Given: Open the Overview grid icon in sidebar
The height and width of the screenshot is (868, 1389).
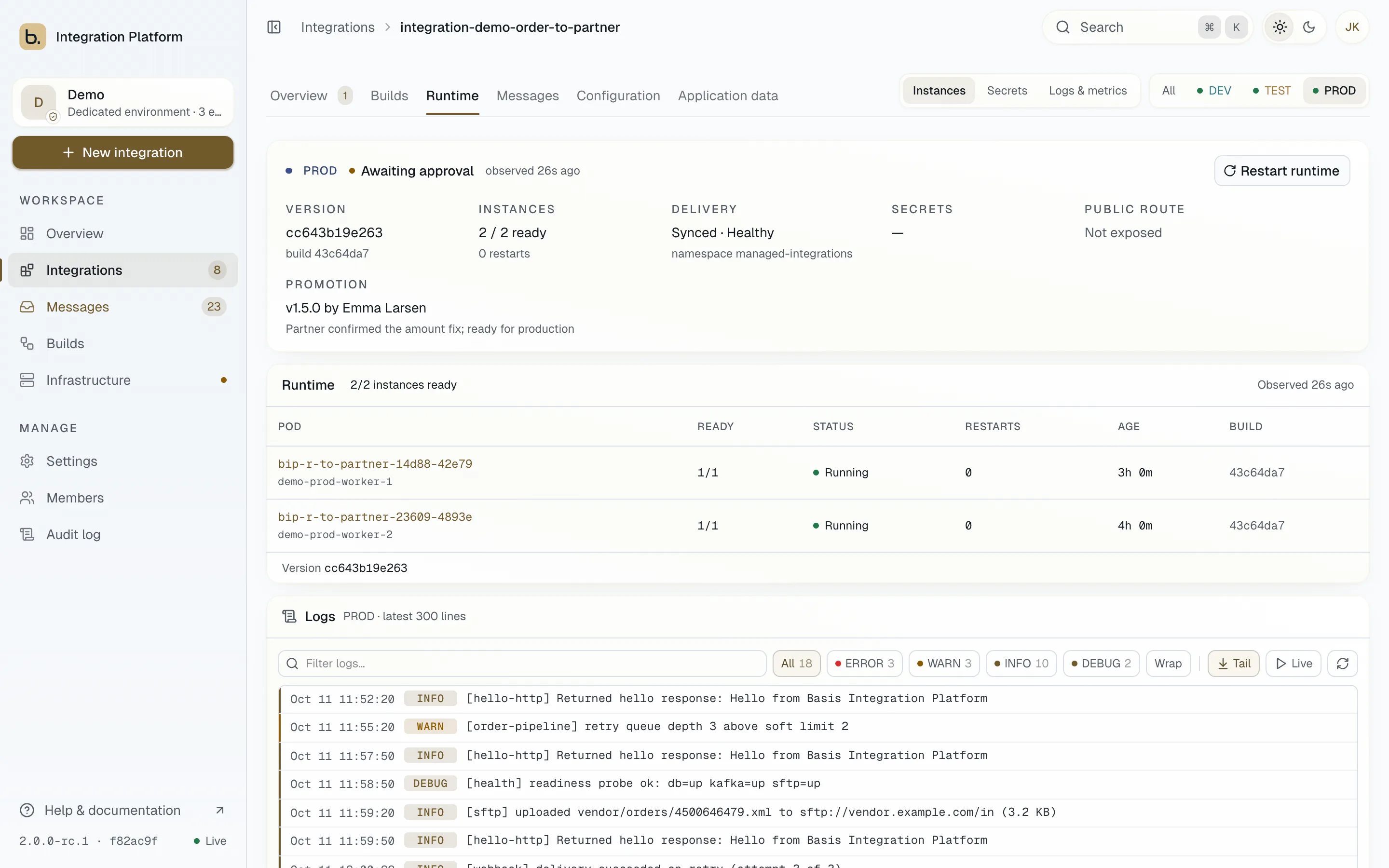Looking at the screenshot, I should pyautogui.click(x=27, y=233).
